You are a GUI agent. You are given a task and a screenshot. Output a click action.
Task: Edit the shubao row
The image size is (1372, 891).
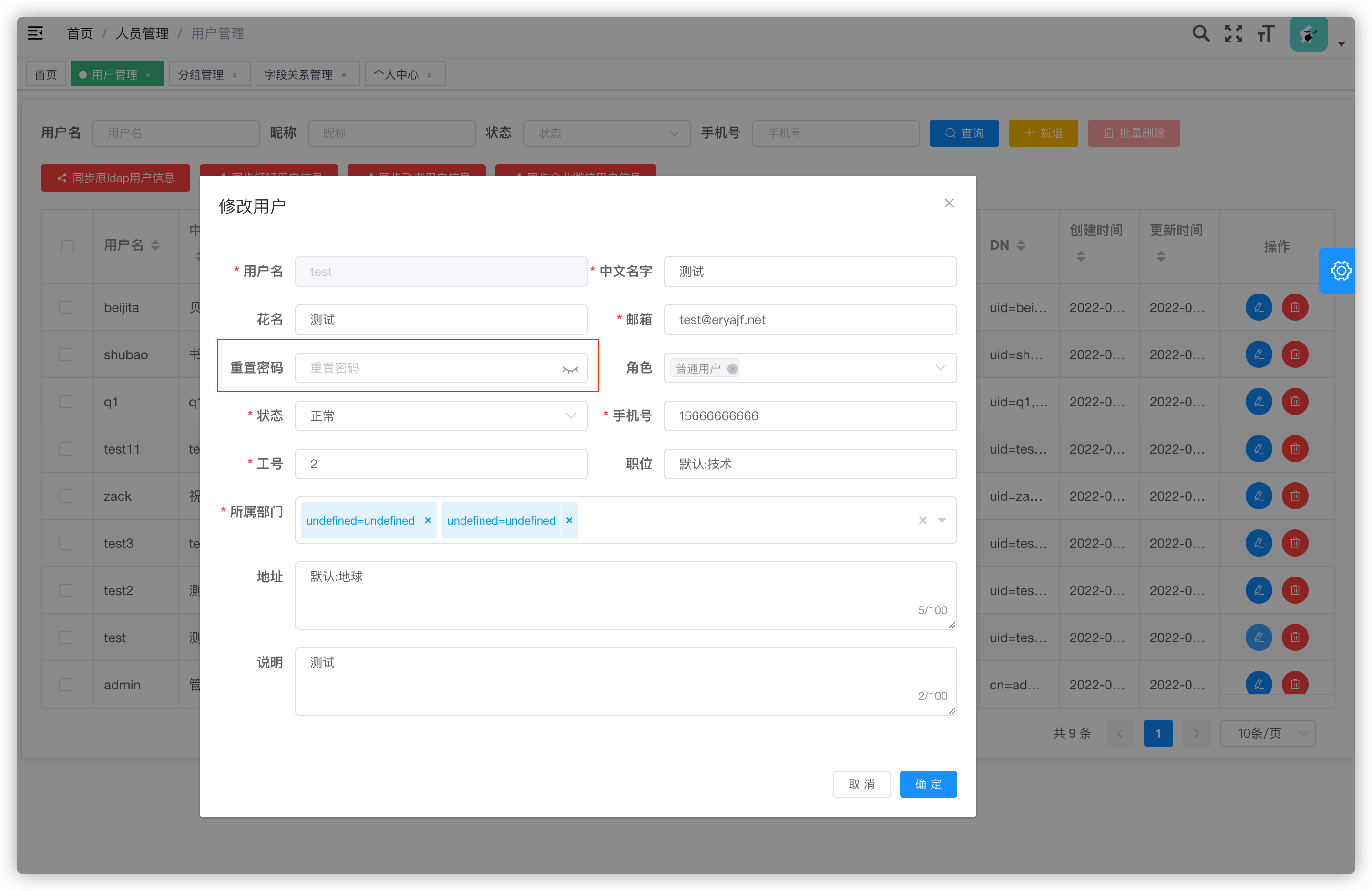(x=1259, y=354)
